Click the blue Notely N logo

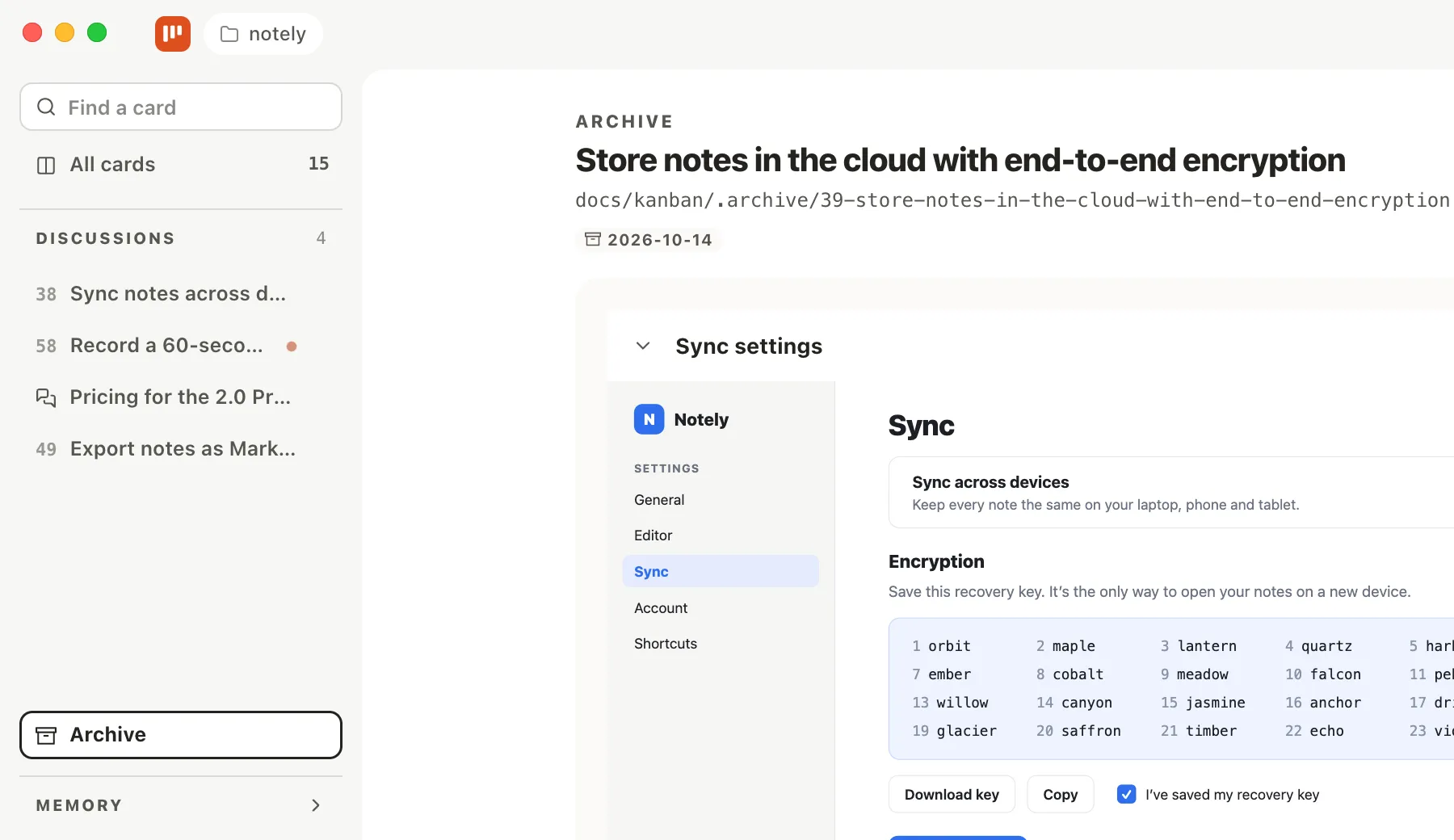click(649, 419)
